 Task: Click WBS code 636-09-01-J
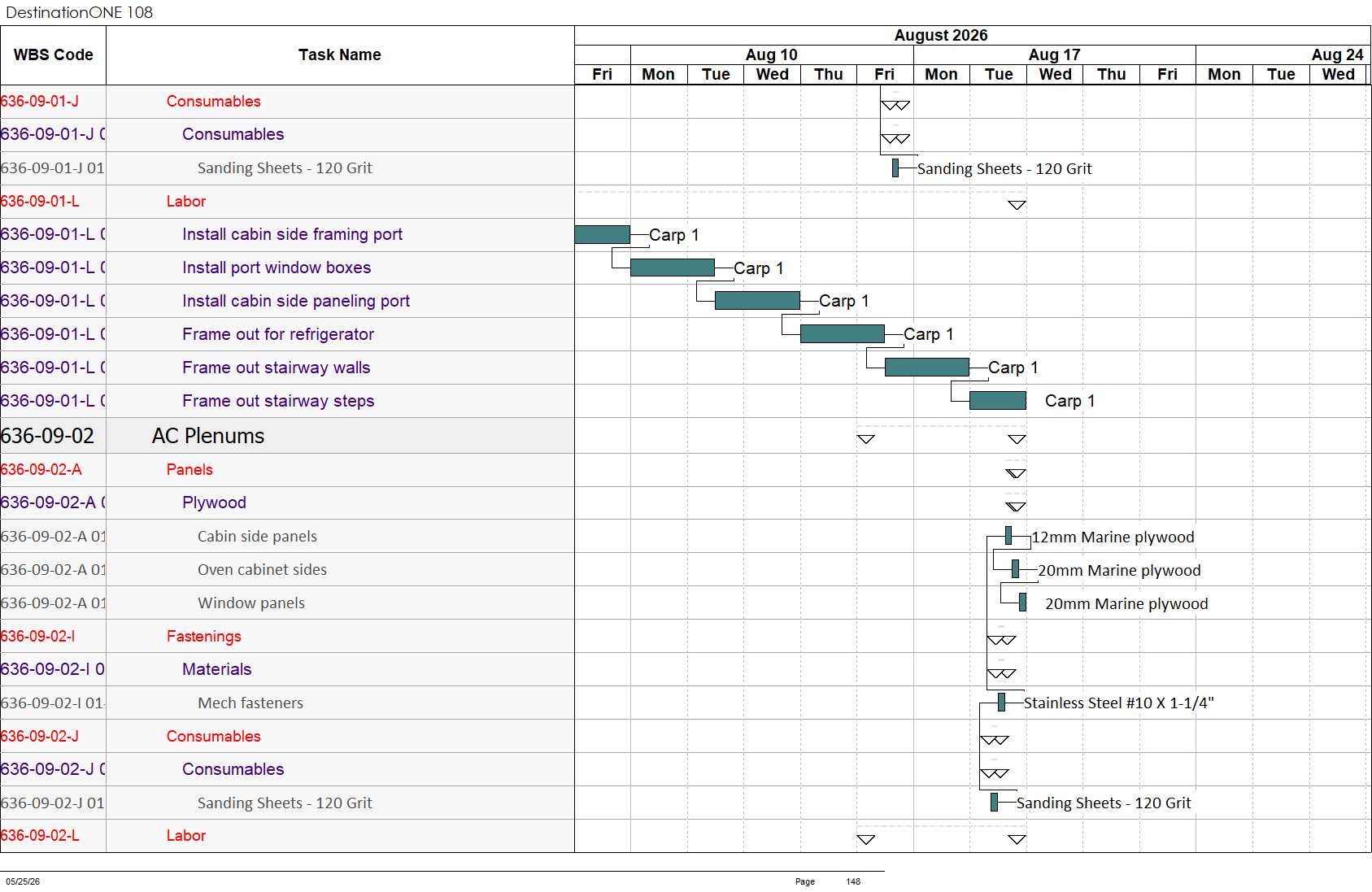pos(40,101)
